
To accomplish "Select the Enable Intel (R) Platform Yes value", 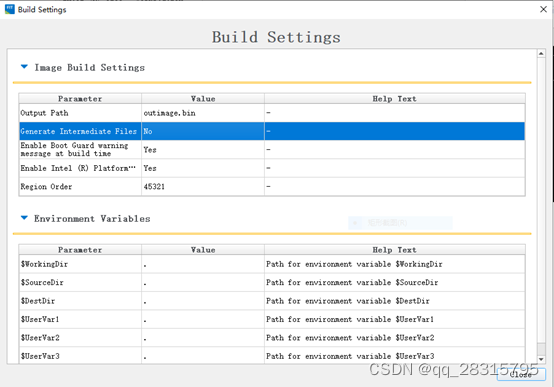I will tap(203, 168).
